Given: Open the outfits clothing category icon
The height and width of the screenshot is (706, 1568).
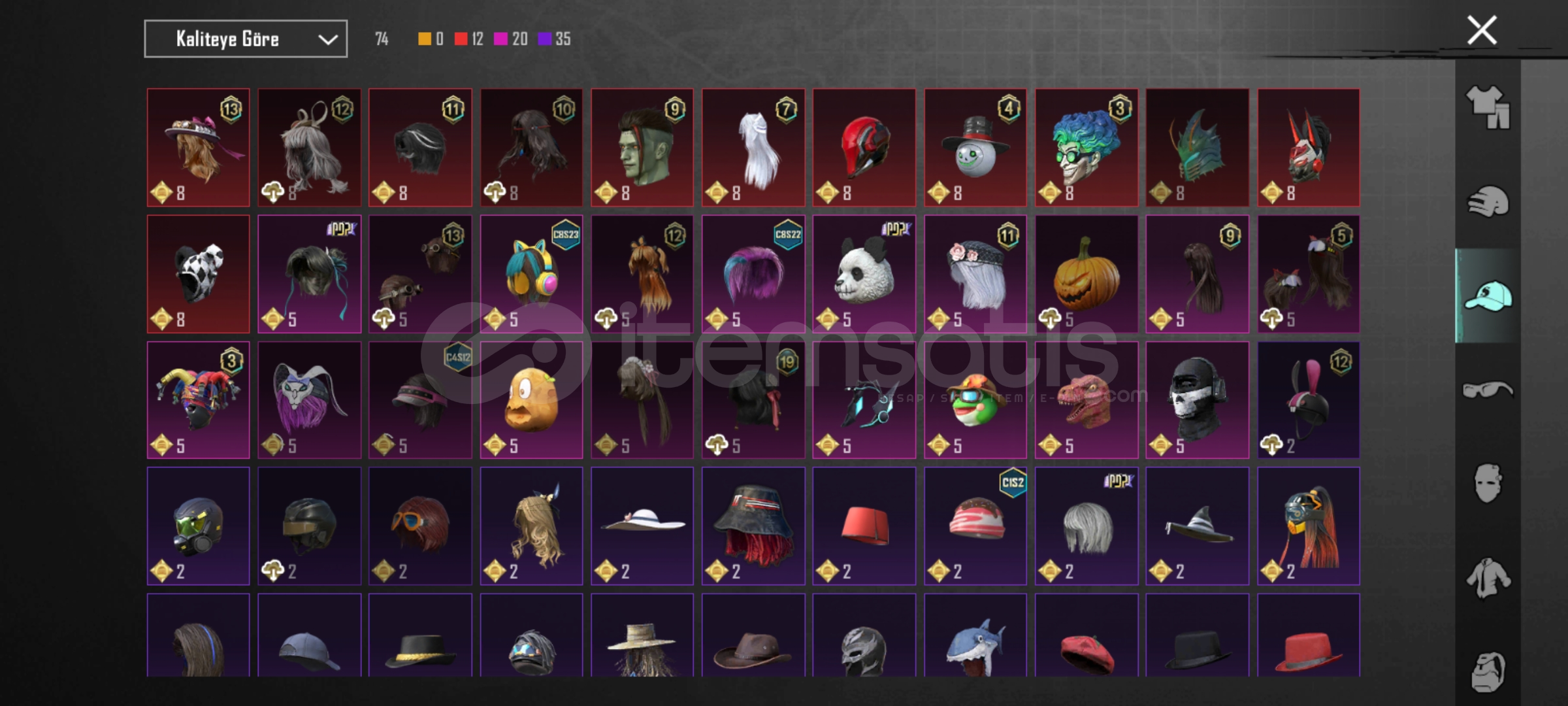Looking at the screenshot, I should (1488, 107).
